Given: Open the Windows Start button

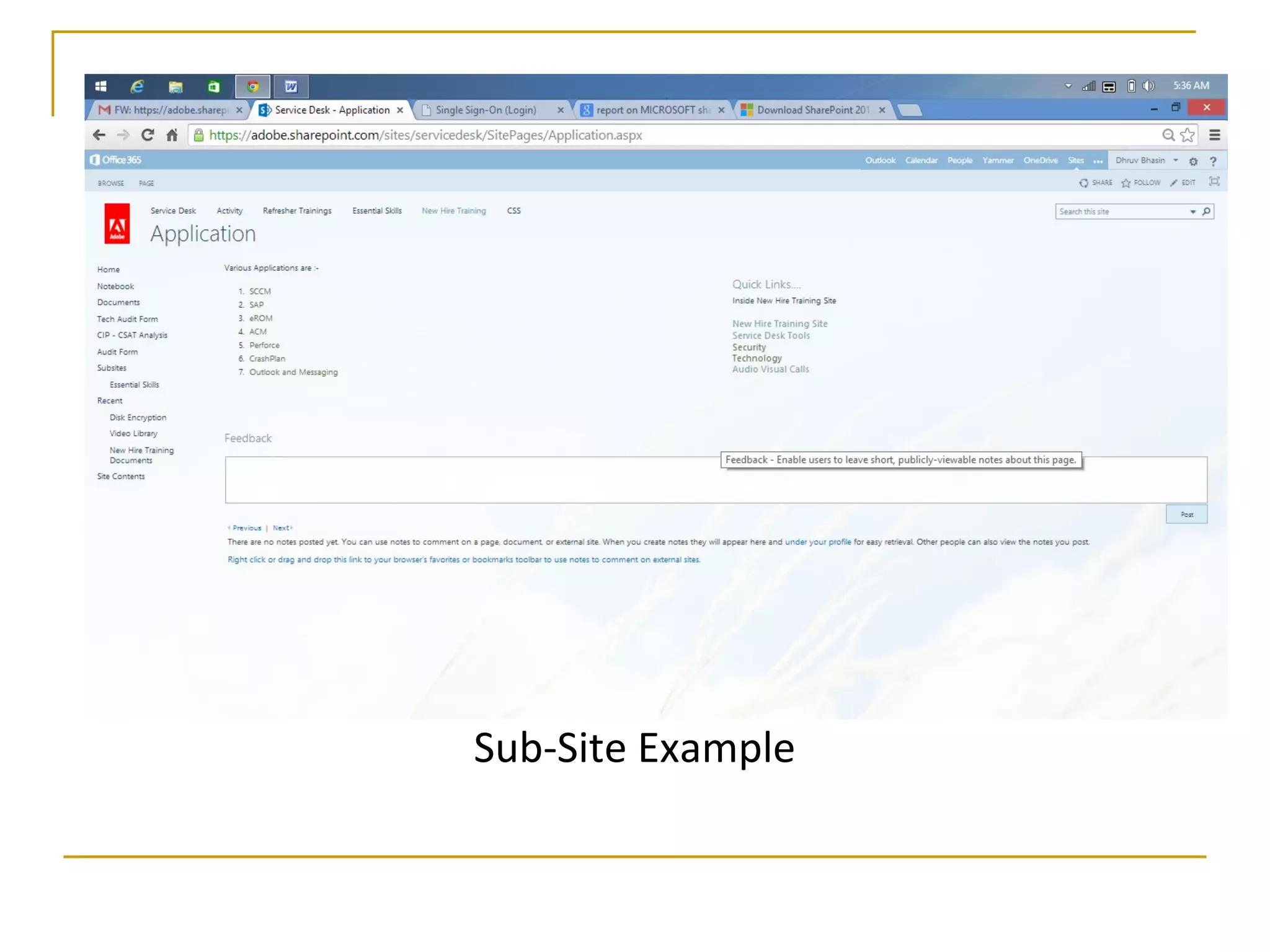Looking at the screenshot, I should 100,86.
